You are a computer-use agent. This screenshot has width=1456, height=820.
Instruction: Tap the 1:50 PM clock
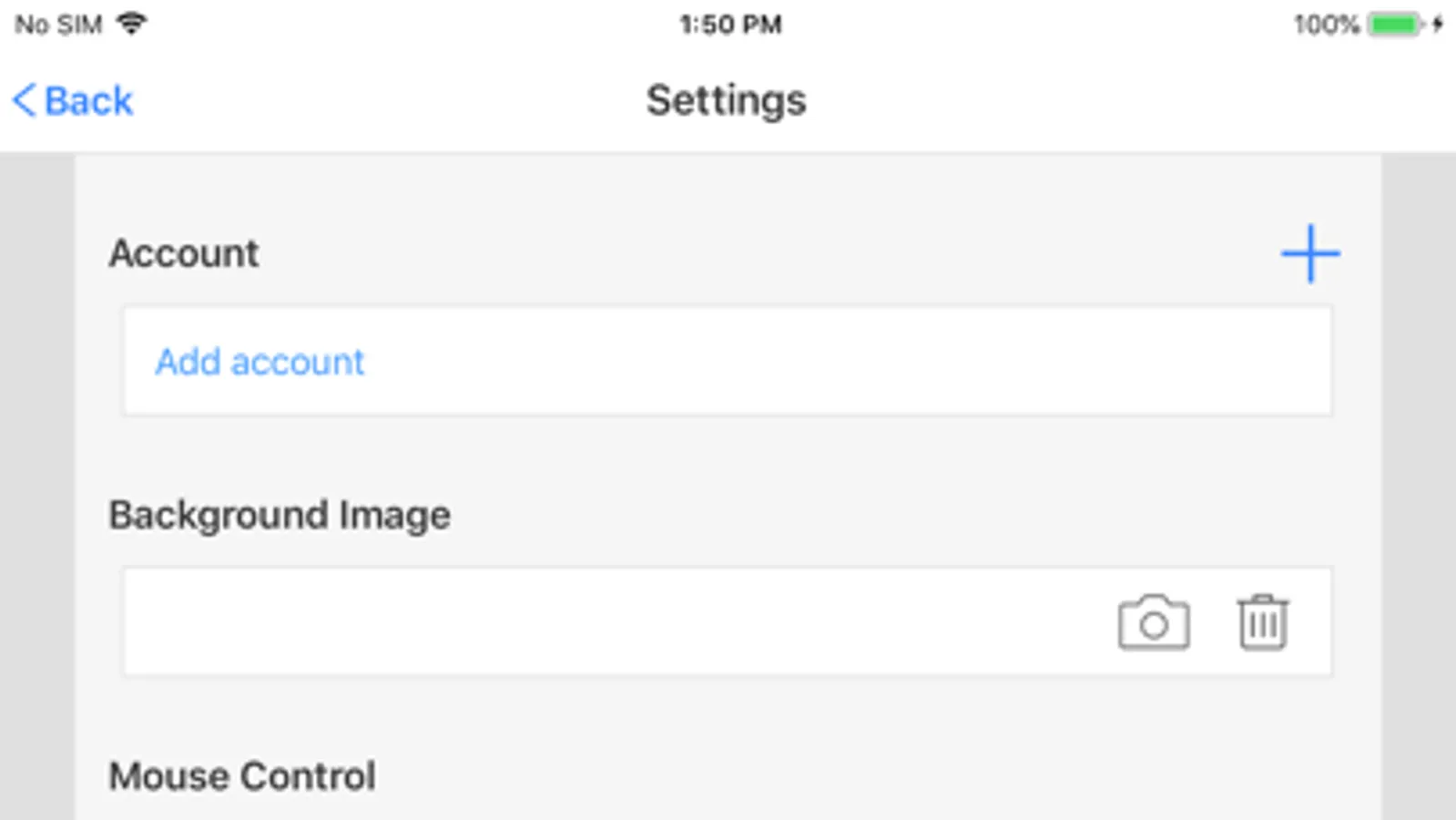[730, 24]
